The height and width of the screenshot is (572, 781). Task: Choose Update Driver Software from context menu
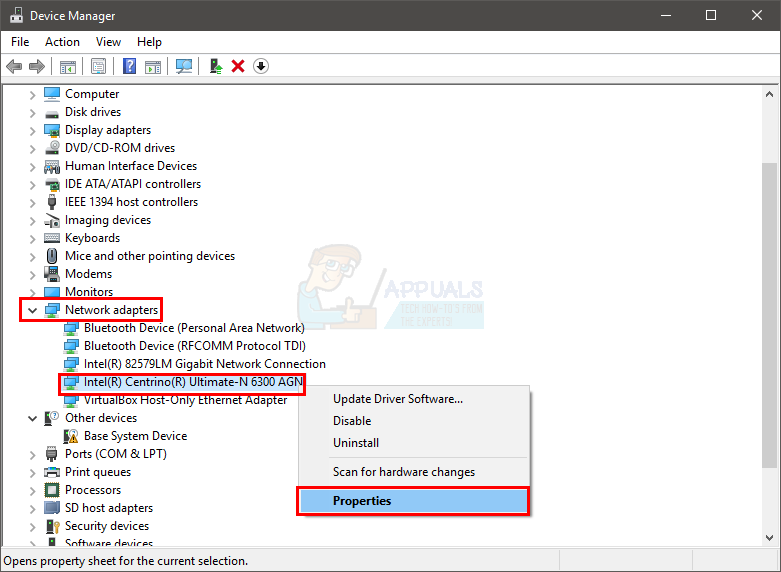tap(414, 399)
